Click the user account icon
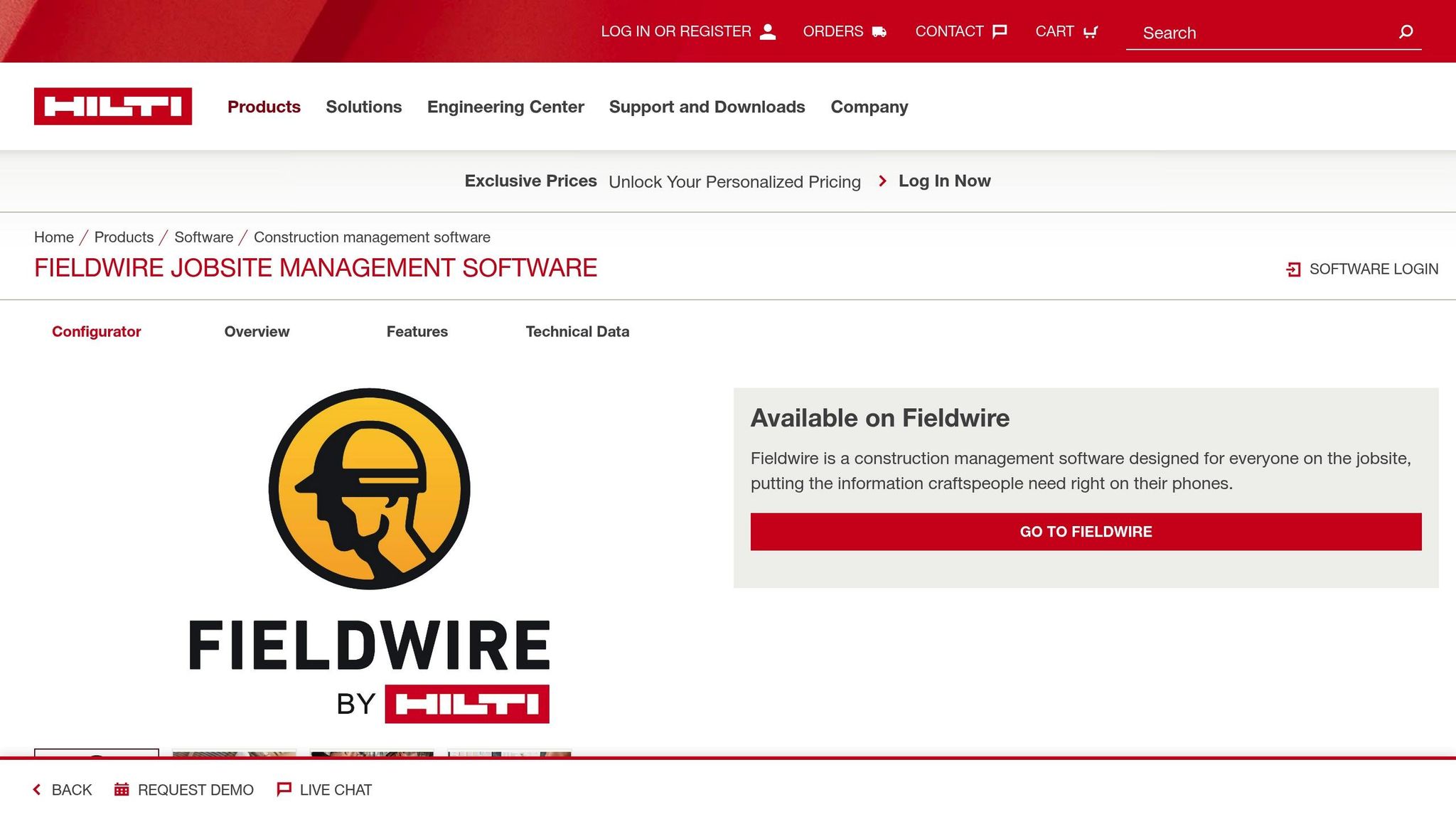The width and height of the screenshot is (1456, 819). (768, 31)
